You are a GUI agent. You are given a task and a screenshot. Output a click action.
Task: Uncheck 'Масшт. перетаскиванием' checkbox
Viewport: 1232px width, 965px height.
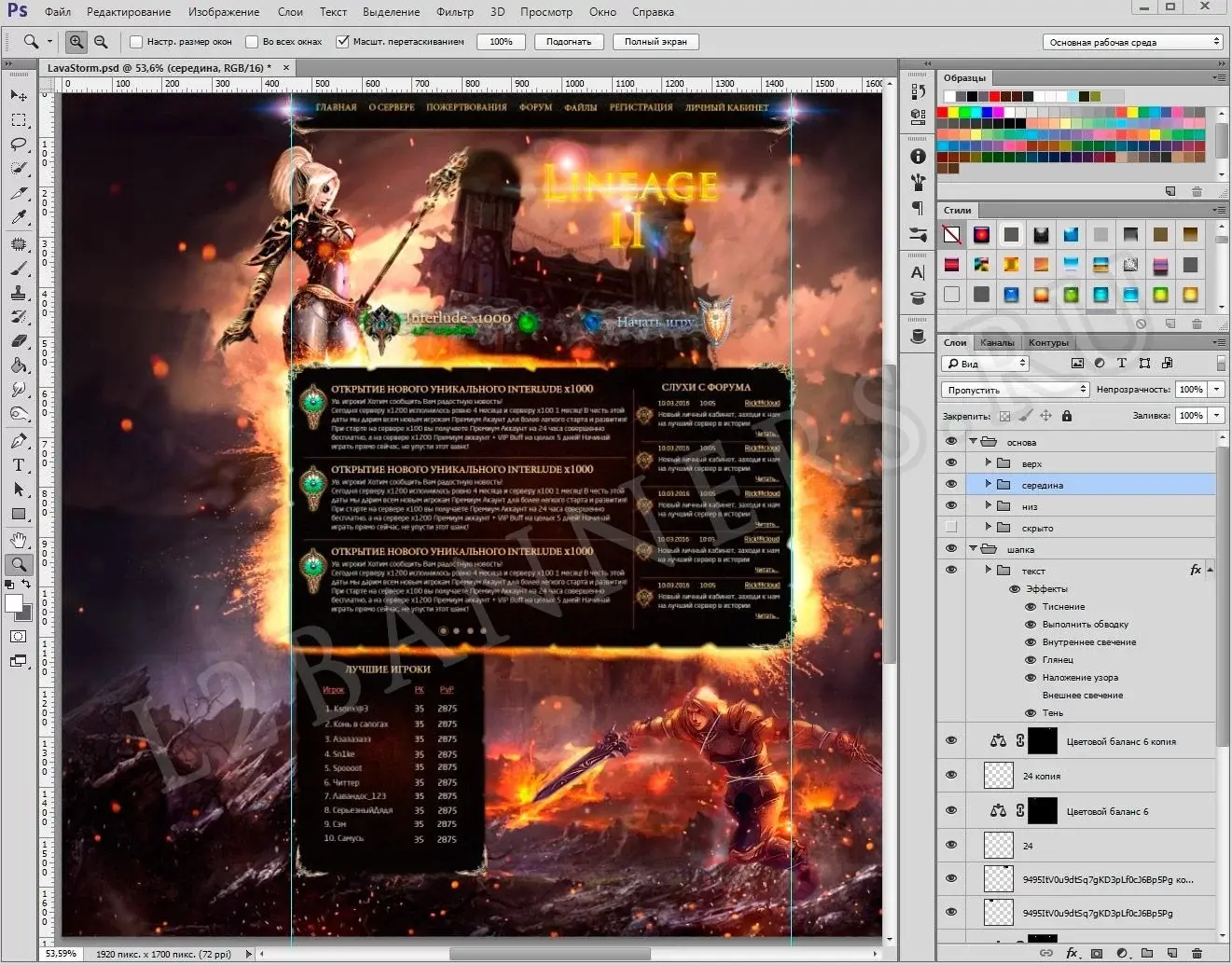[343, 42]
